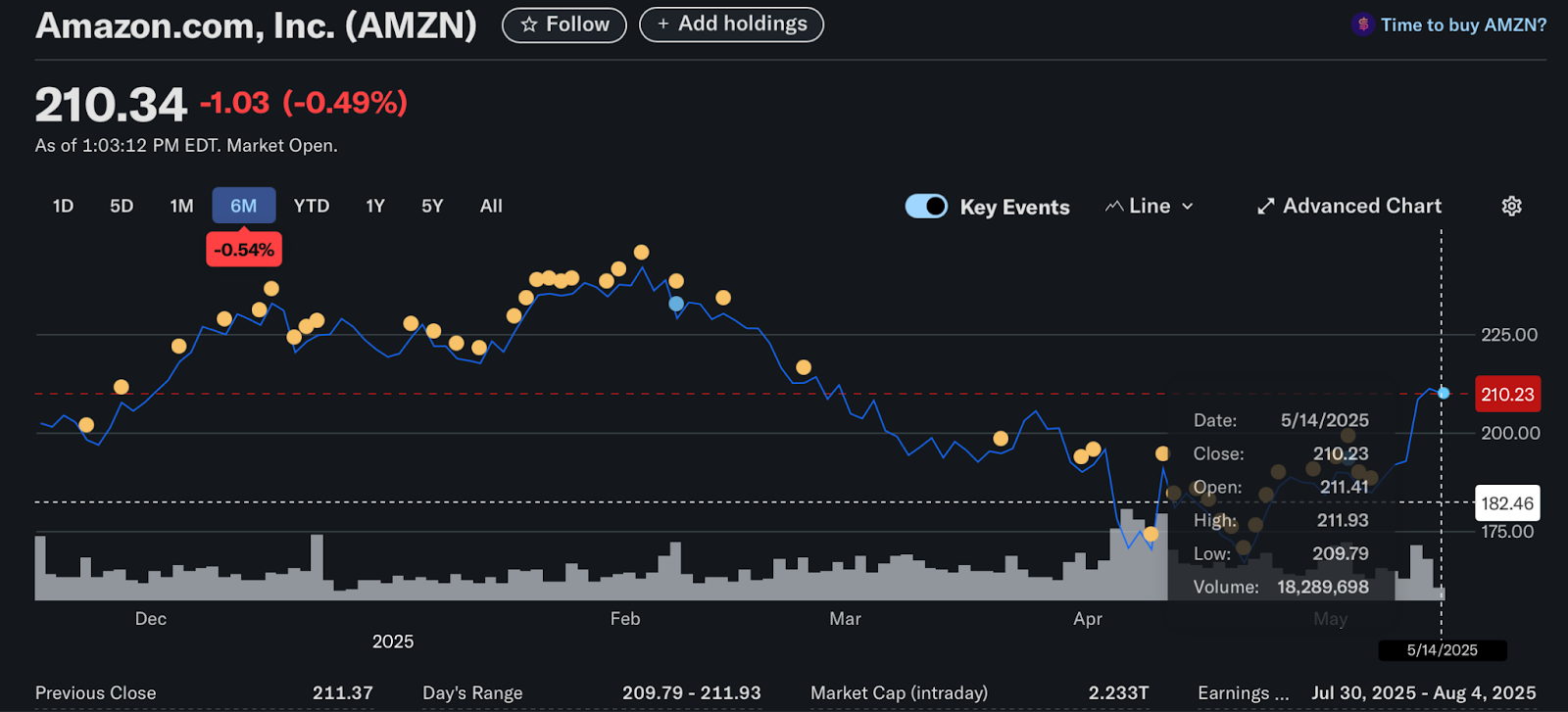Click the blue key event marker near February

click(676, 304)
